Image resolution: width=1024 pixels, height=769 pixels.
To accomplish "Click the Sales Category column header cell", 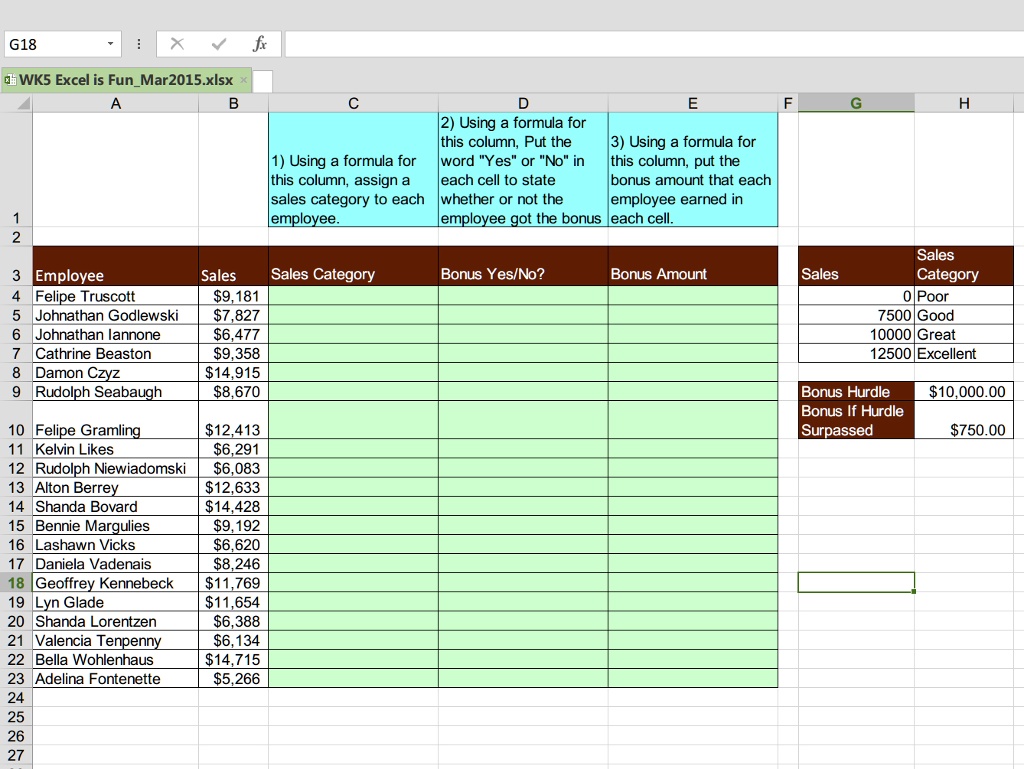I will pos(353,265).
